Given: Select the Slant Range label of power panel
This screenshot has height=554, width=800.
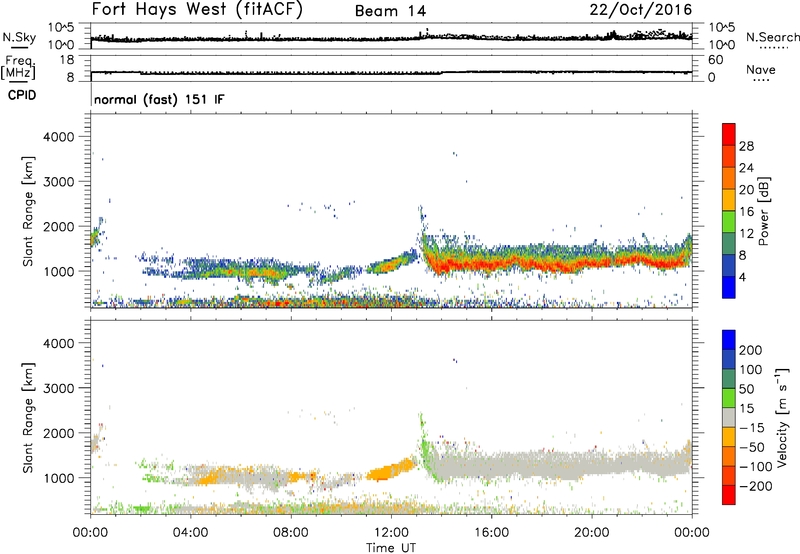Looking at the screenshot, I should 28,211.
